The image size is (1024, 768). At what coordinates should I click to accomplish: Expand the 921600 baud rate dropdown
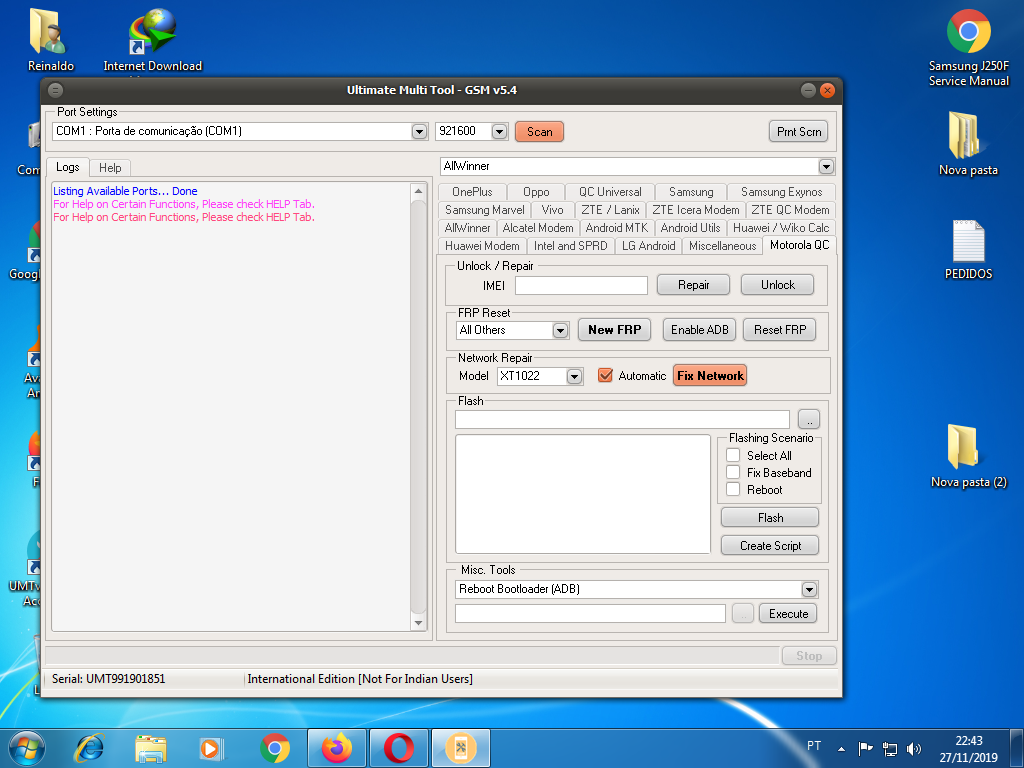500,132
